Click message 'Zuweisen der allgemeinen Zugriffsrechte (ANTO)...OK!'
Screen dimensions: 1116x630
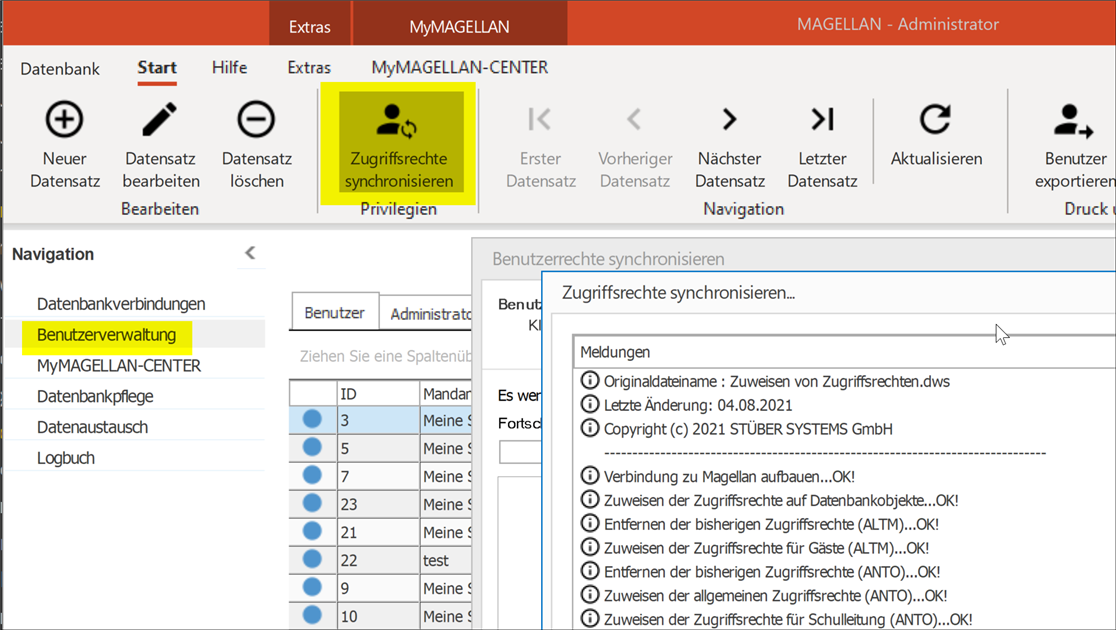tap(776, 595)
